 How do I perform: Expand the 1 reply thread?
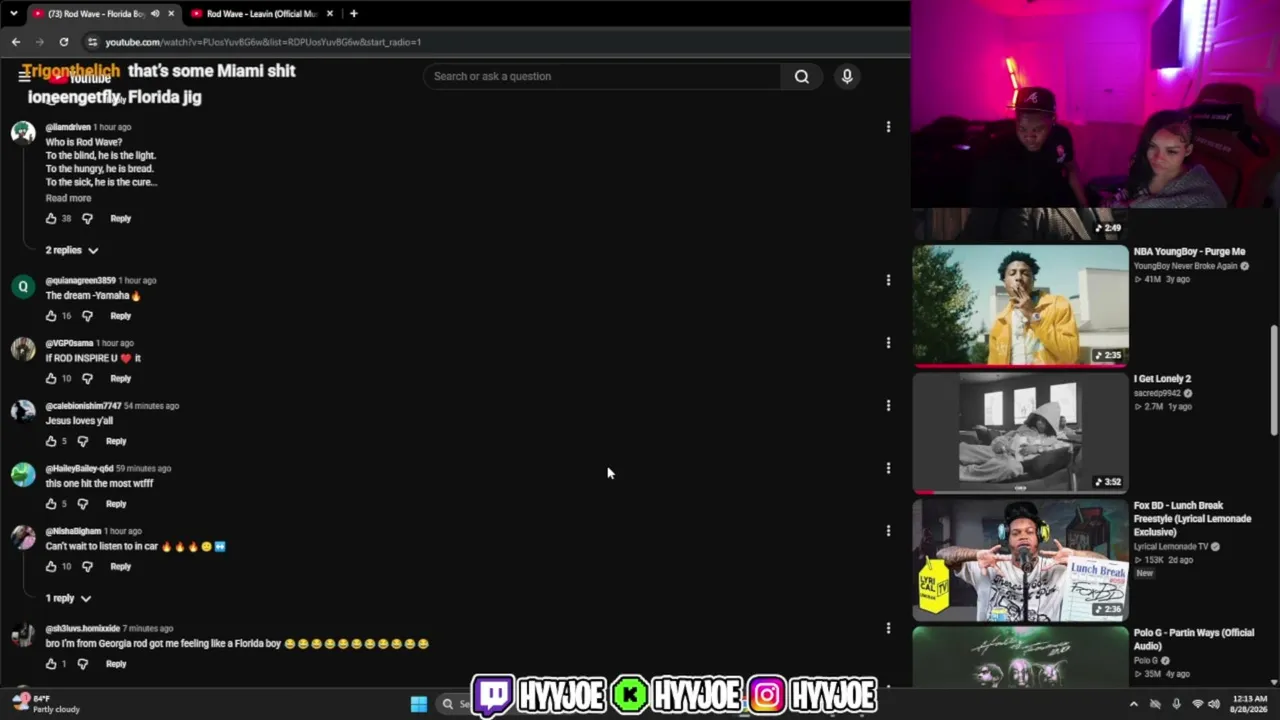point(68,599)
